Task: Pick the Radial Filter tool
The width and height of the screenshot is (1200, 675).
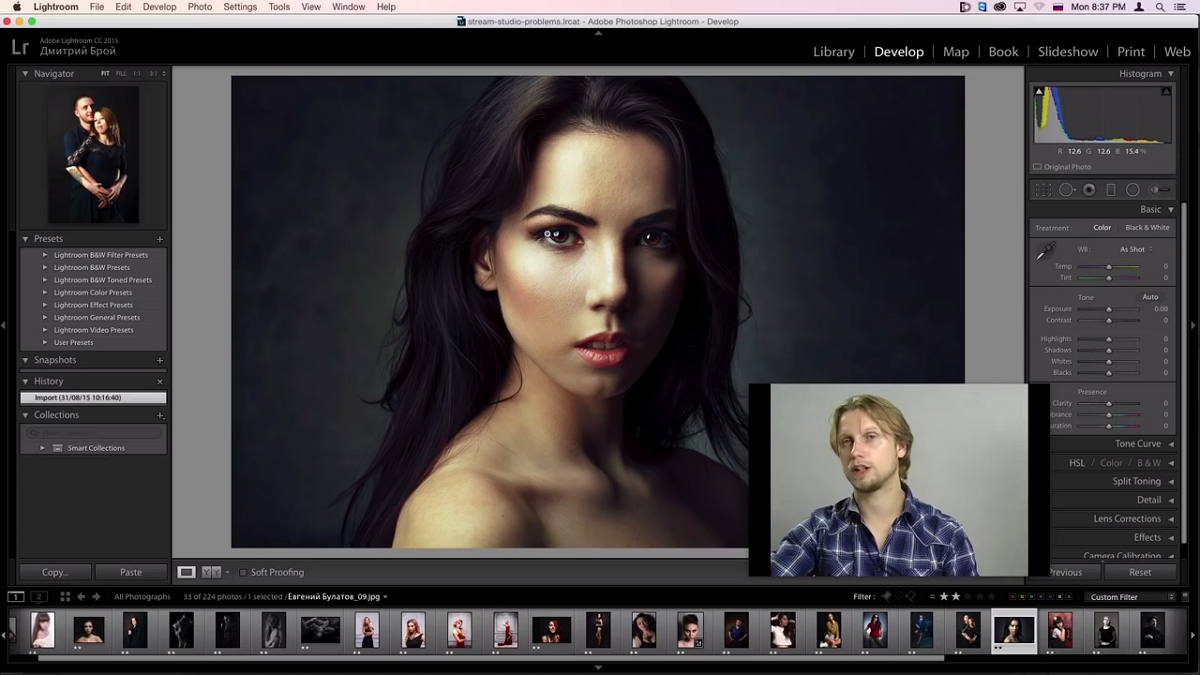Action: [1133, 190]
